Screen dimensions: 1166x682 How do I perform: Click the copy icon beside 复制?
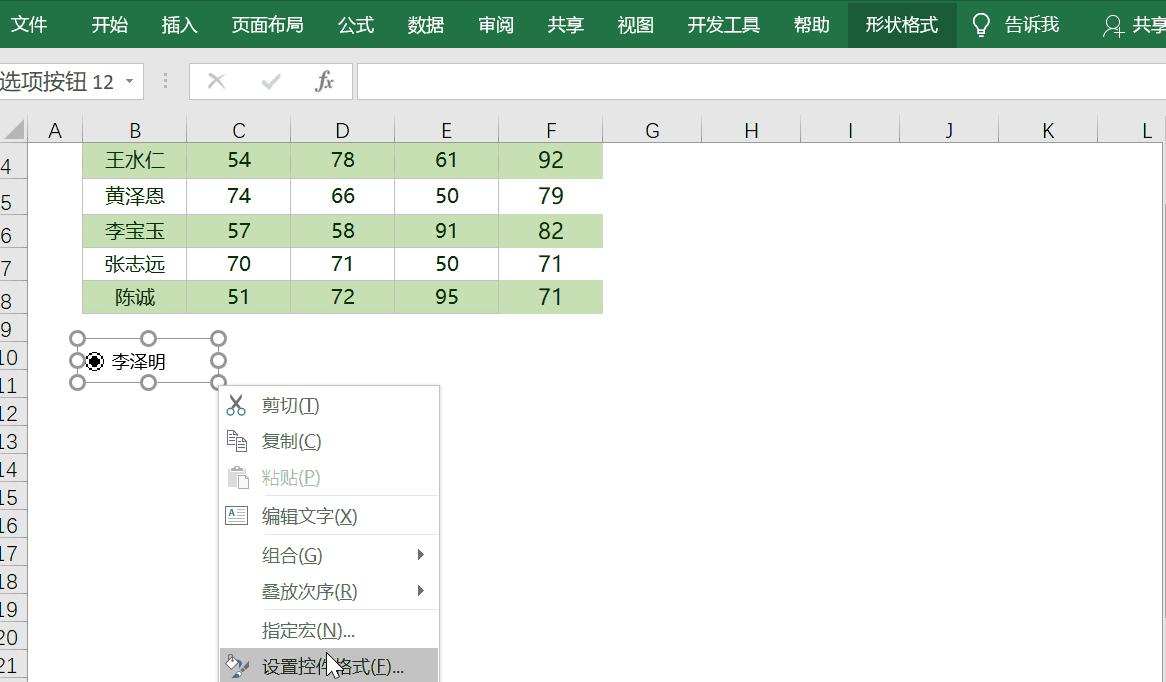pos(236,440)
